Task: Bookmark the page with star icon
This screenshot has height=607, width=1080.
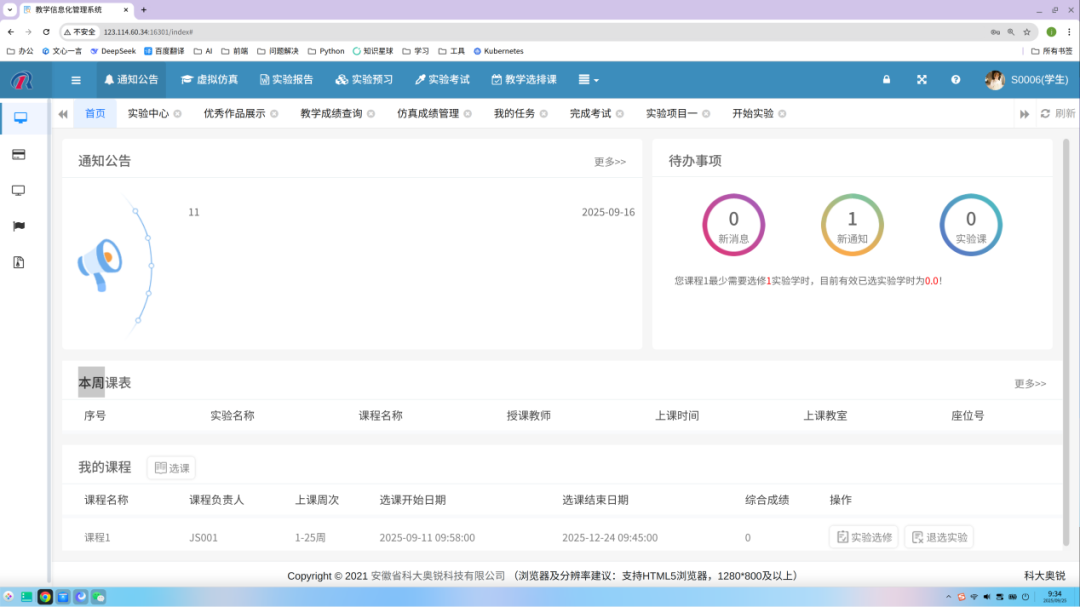Action: pos(1027,32)
